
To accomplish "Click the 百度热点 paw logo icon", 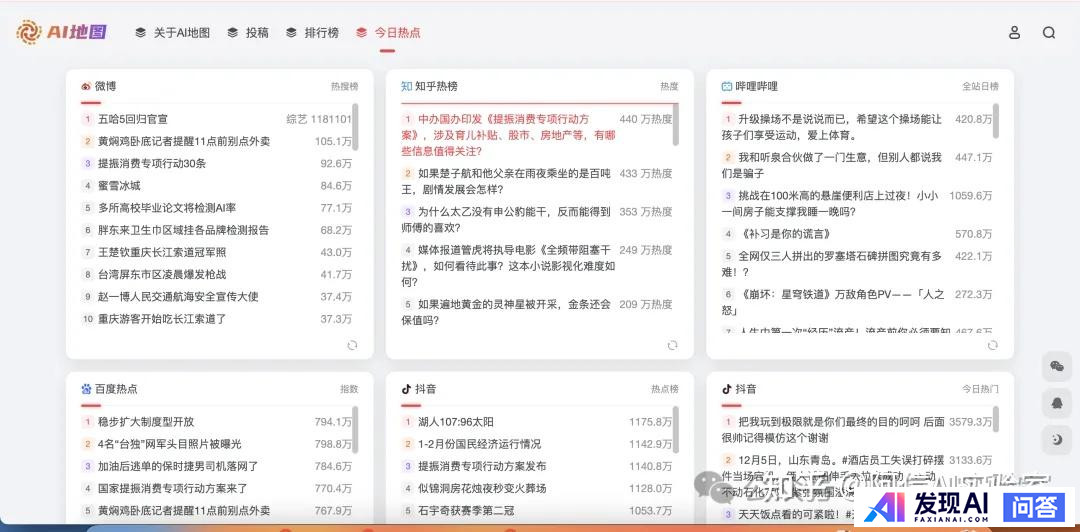I will click(x=86, y=389).
